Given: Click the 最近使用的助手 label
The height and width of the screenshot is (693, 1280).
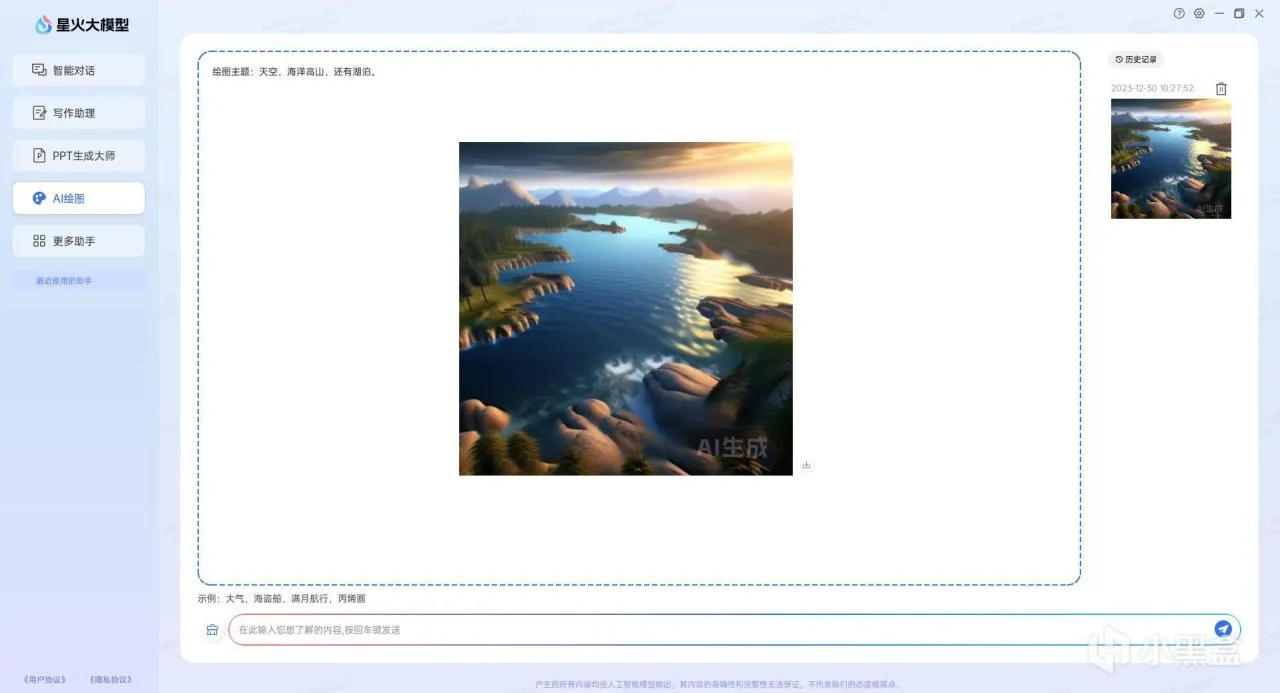Looking at the screenshot, I should tap(64, 281).
